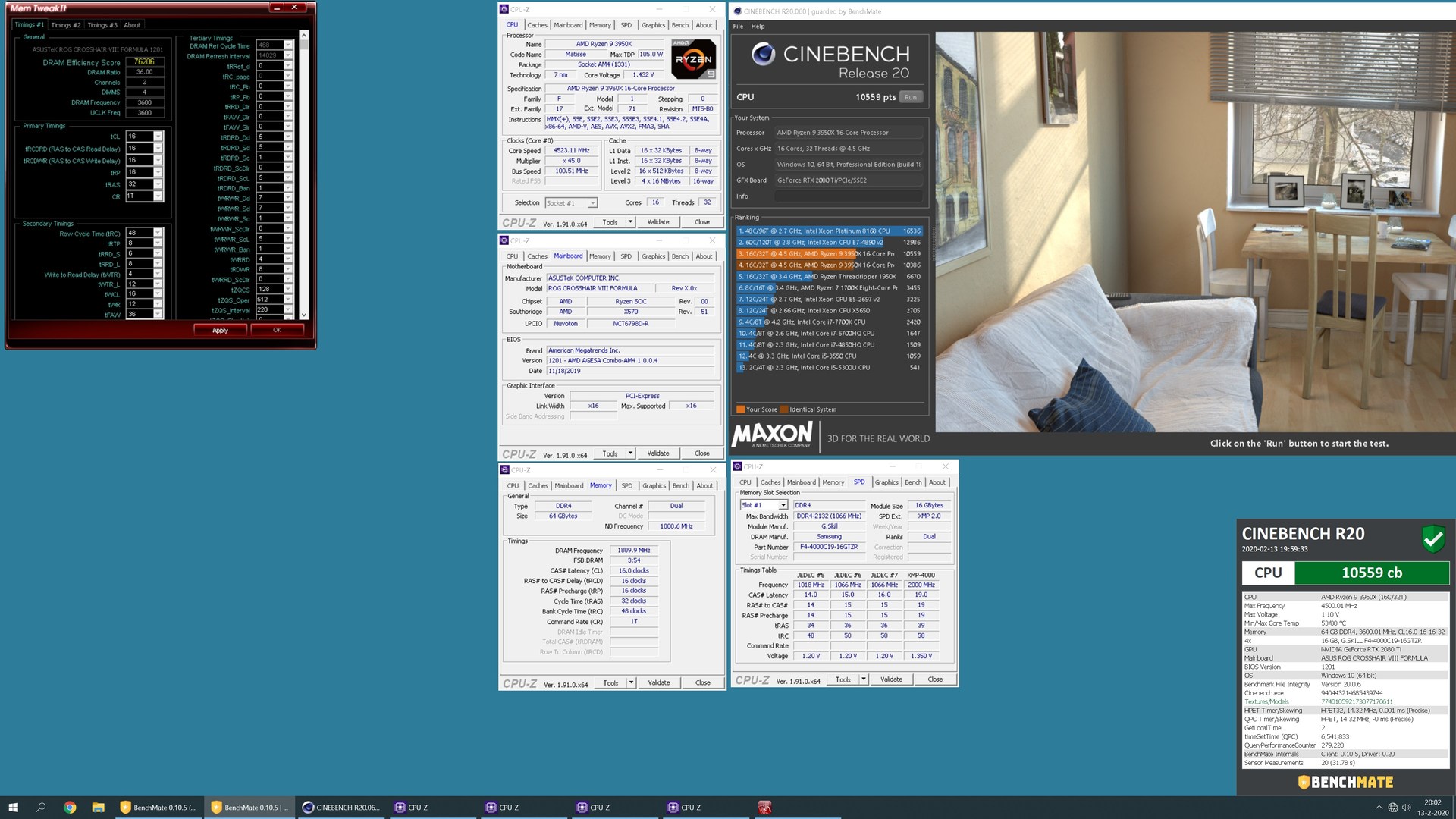Open Graphics tab in the CPU-Z Memory window

[x=654, y=486]
